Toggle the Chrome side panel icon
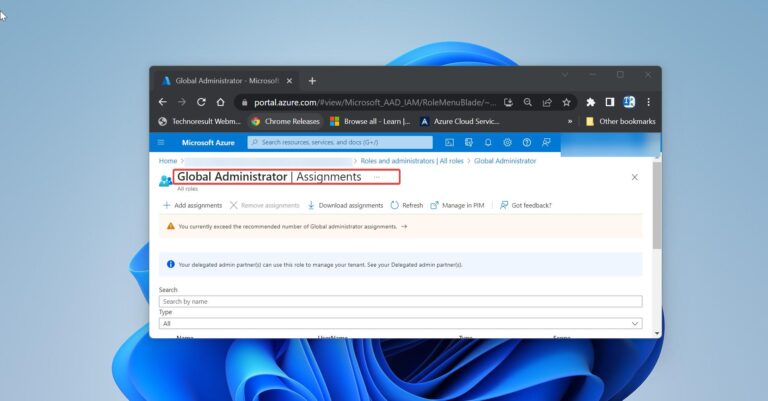The height and width of the screenshot is (401, 768). (610, 102)
